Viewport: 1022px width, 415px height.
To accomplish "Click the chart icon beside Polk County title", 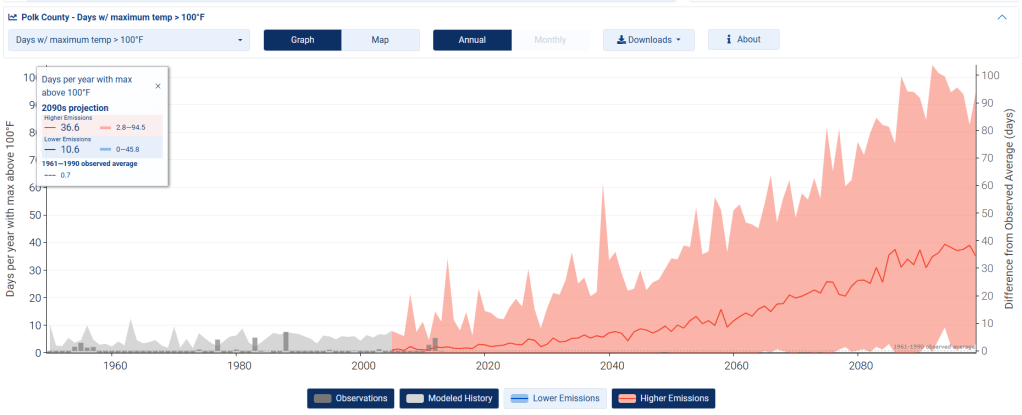I will coord(12,17).
